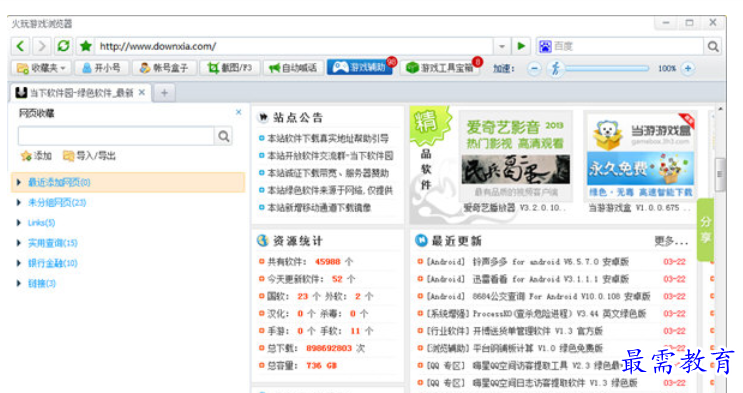Go back with the green back arrow

tap(20, 46)
